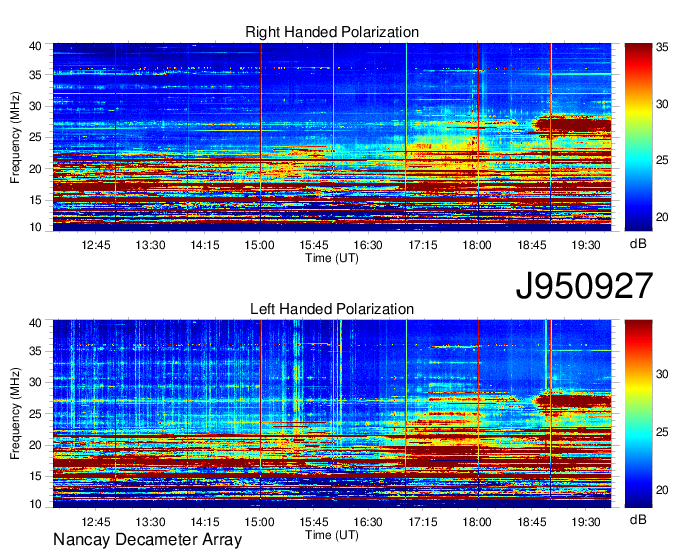Click 18:45 on the right-handed time axis

click(x=531, y=245)
